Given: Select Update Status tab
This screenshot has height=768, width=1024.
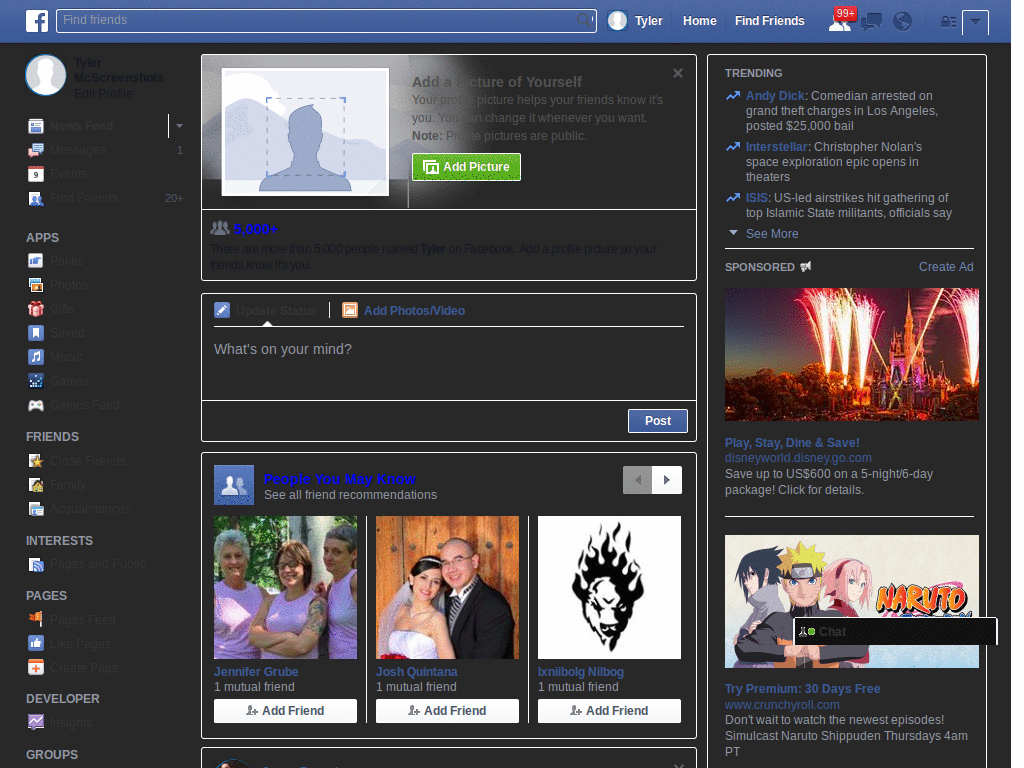Looking at the screenshot, I should 266,311.
